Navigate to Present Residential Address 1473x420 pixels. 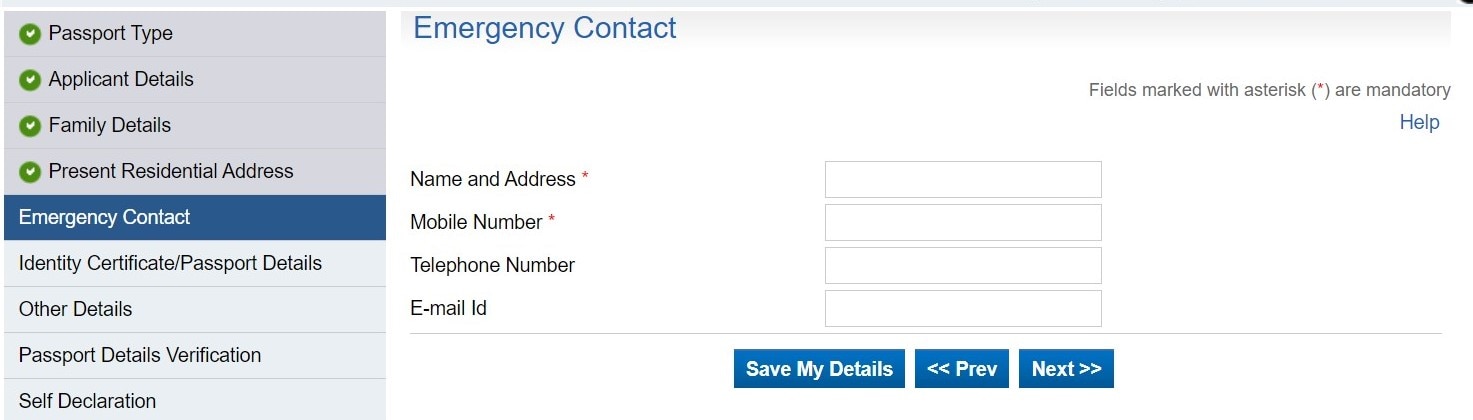pos(171,172)
